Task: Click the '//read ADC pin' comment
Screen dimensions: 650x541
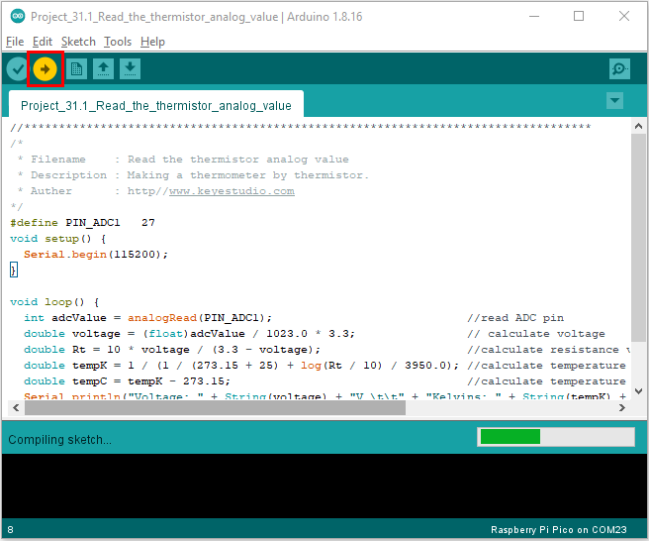Action: tap(515, 318)
